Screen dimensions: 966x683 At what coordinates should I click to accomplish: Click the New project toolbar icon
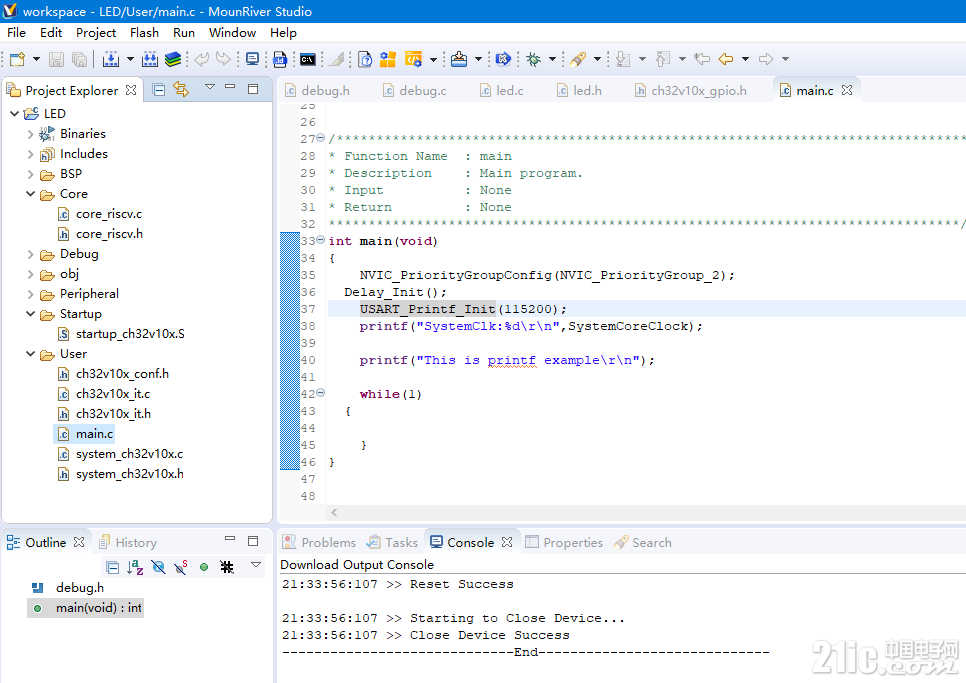17,59
